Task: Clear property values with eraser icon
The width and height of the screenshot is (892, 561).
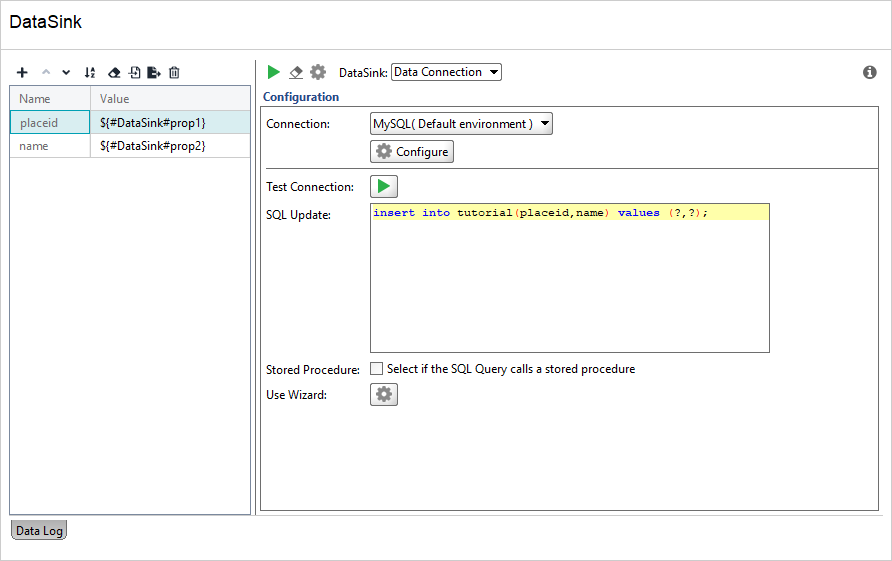Action: coord(114,72)
